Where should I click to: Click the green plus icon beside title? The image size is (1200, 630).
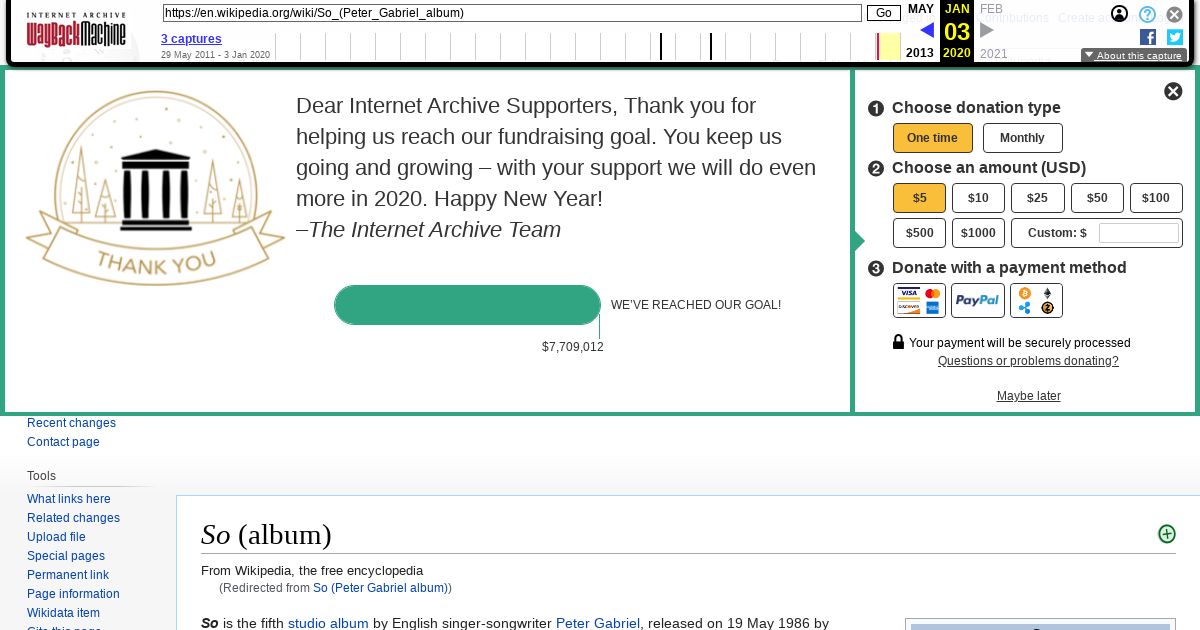1166,534
